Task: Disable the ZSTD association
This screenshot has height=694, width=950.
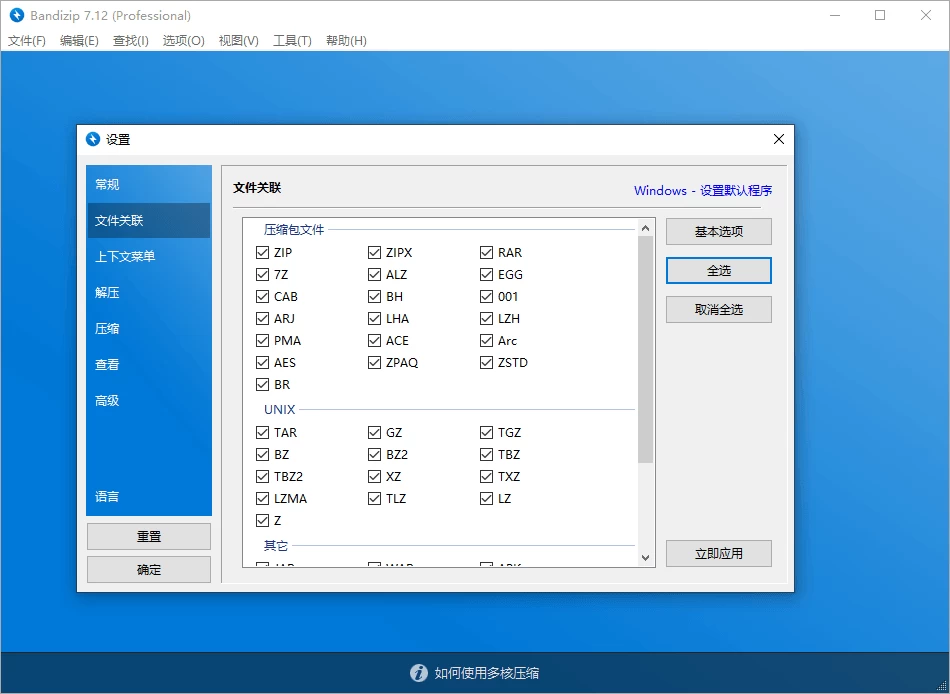Action: point(486,362)
